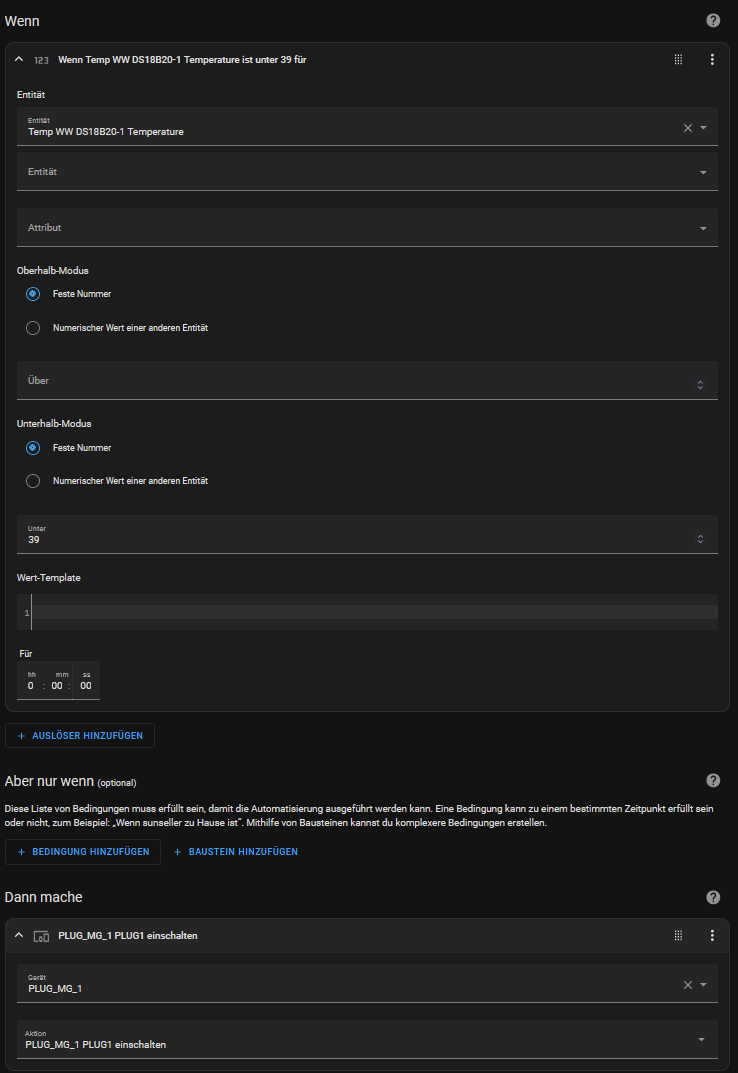Grab the drag handle of the temperature trigger
This screenshot has height=1073, width=738.
pyautogui.click(x=678, y=60)
